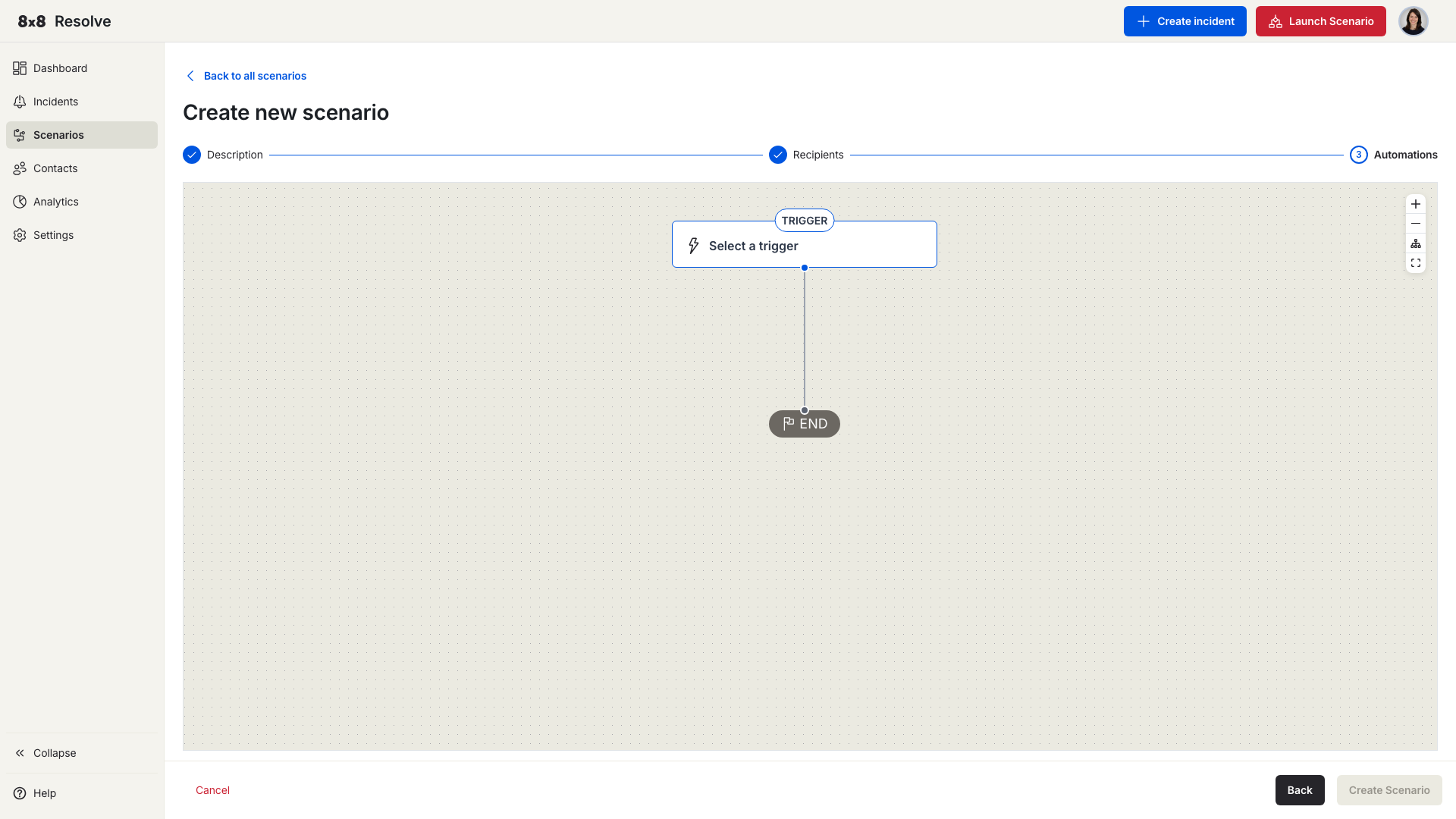Select Scenarios in the sidebar

[x=82, y=135]
